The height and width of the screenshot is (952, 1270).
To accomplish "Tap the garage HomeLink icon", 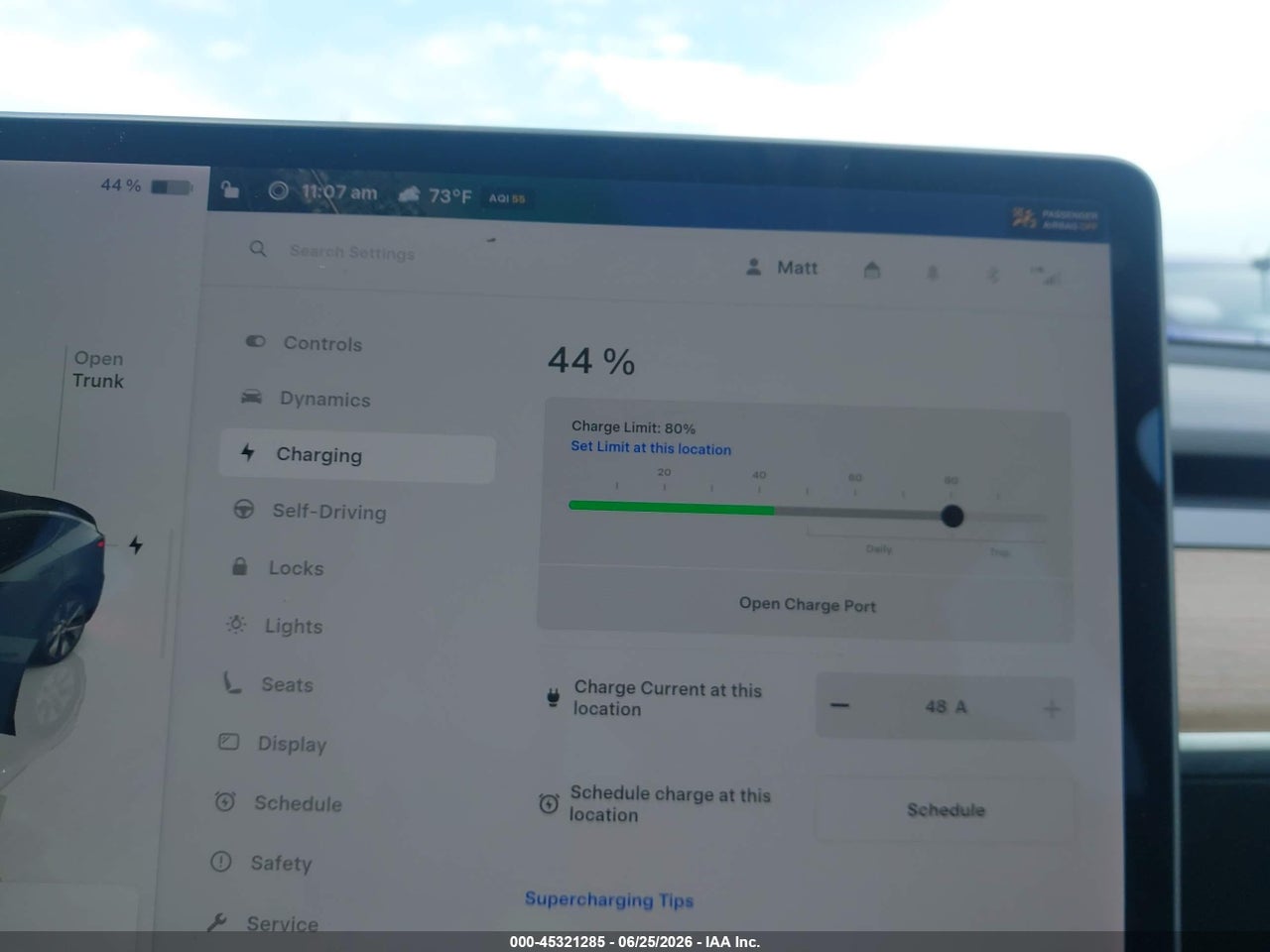I will (872, 269).
